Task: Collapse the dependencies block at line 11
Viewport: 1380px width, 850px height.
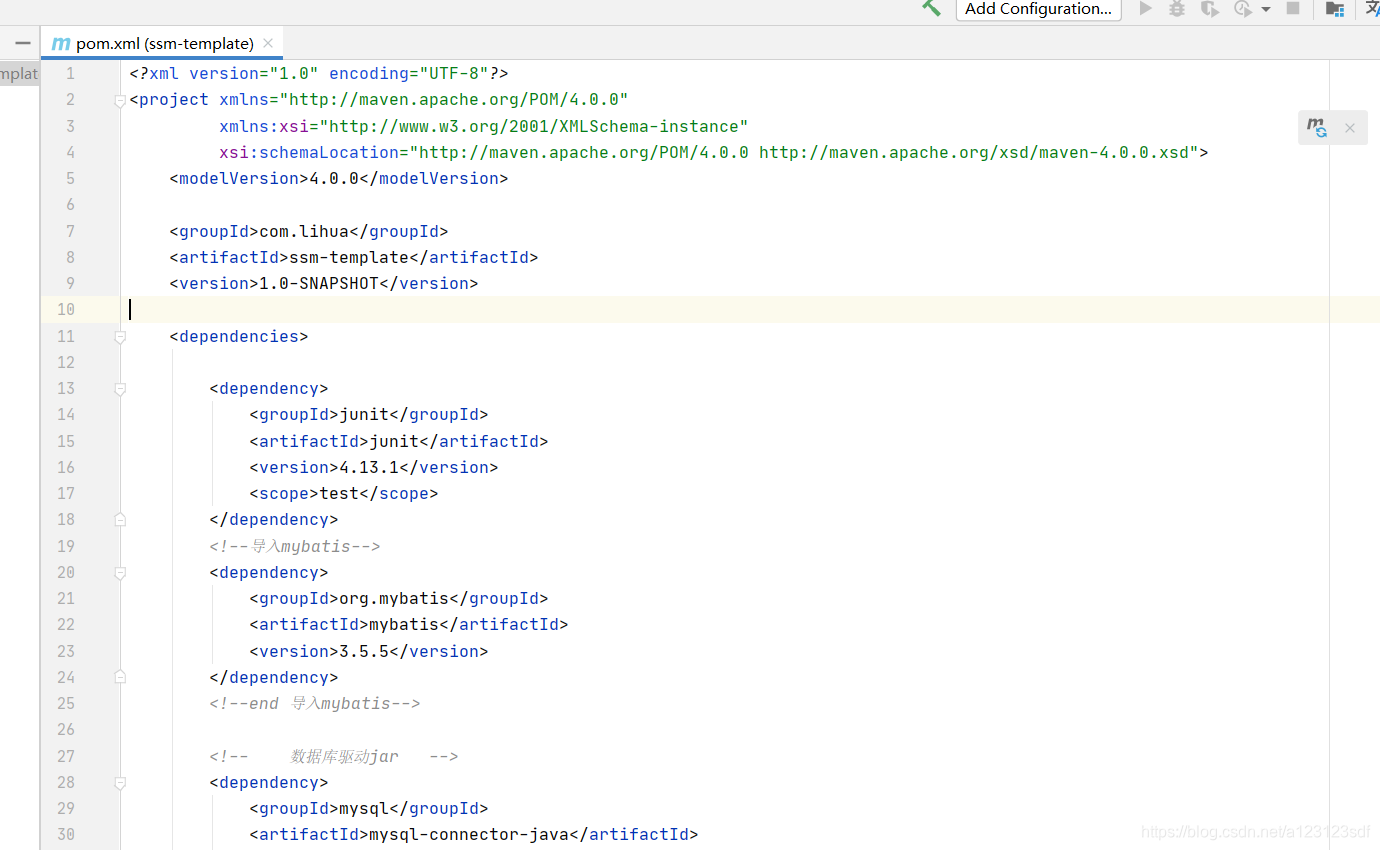Action: [120, 337]
